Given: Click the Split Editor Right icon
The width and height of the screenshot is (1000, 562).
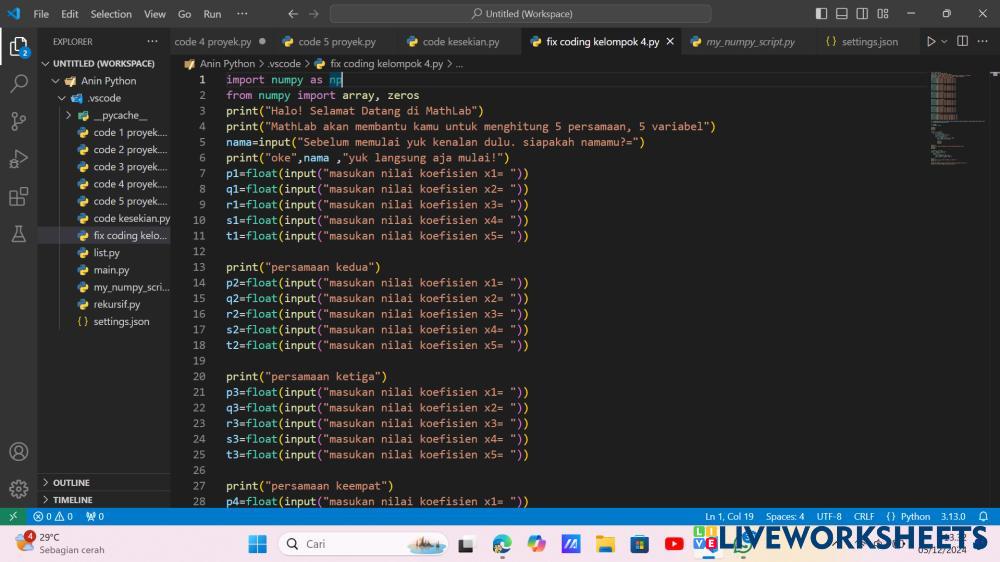Looking at the screenshot, I should click(962, 42).
